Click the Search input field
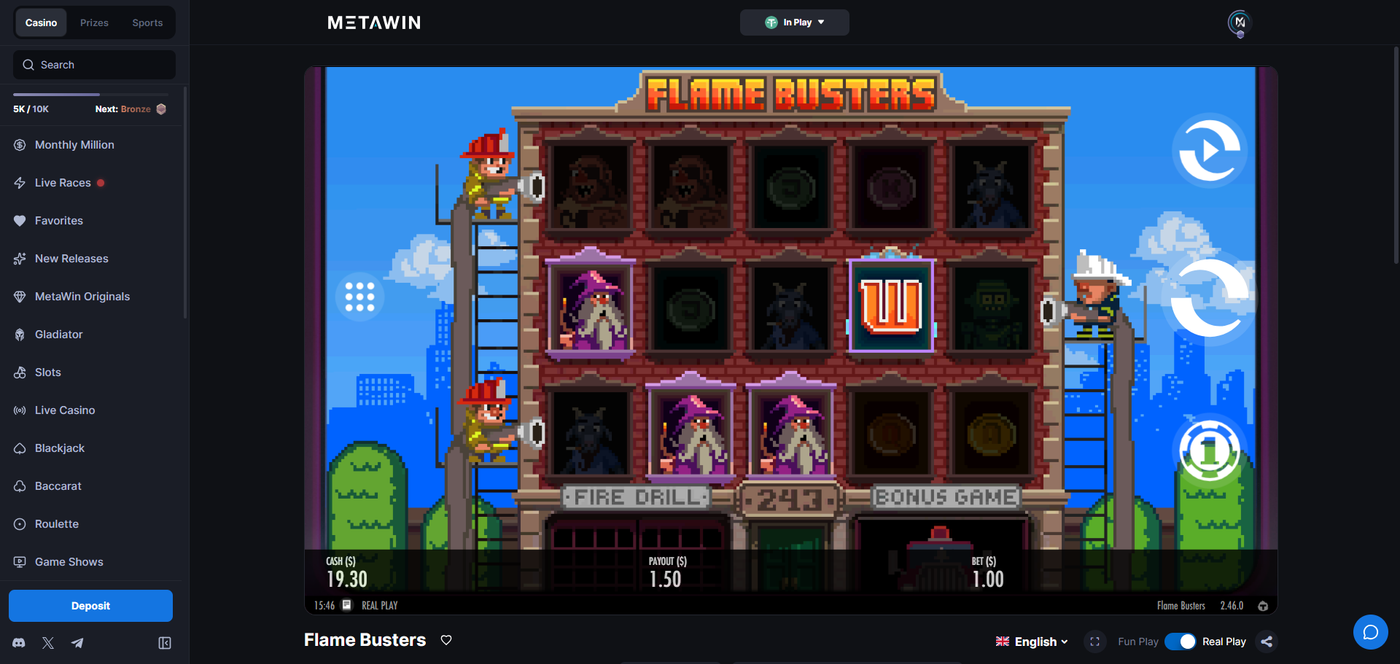This screenshot has height=664, width=1400. pos(94,65)
